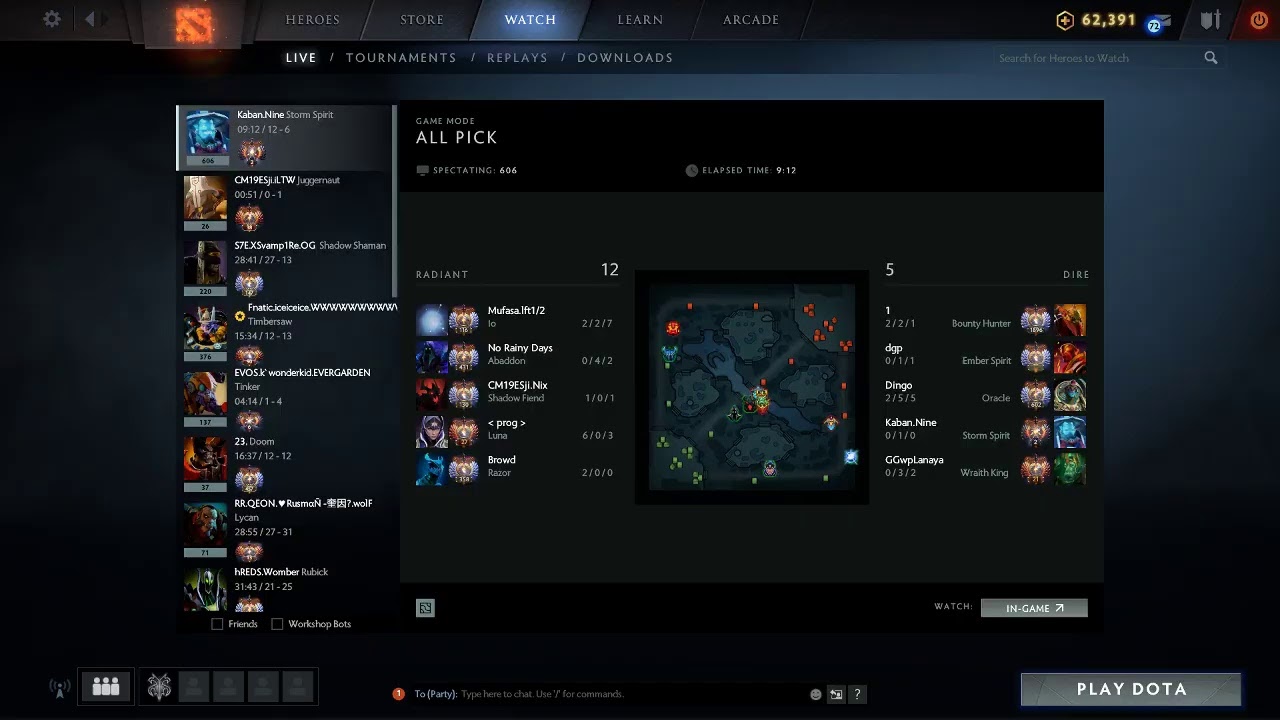Click the first party slot avatar
Image resolution: width=1280 pixels, height=720 pixels.
(160, 686)
